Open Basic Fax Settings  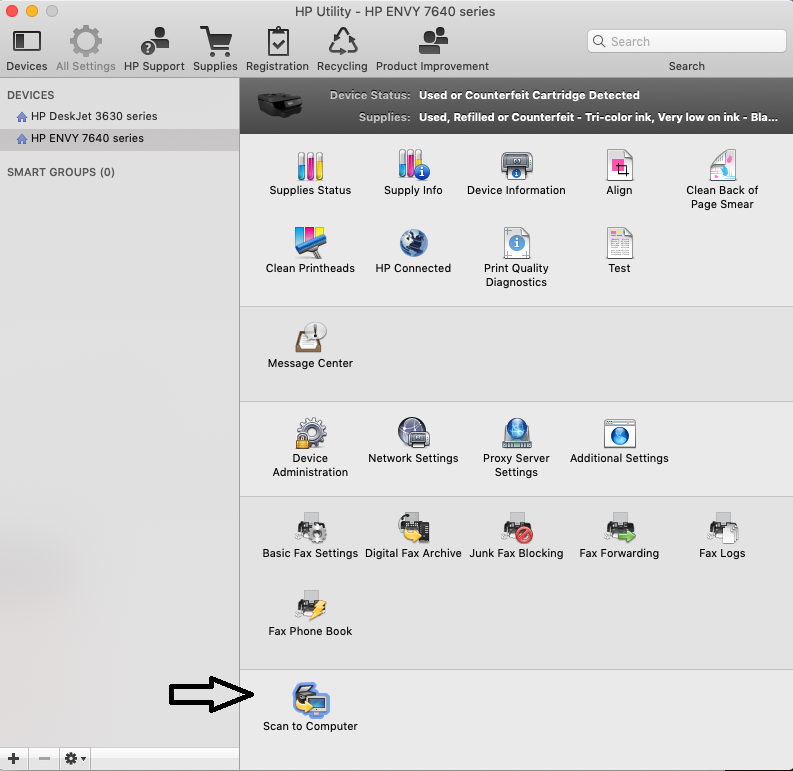pyautogui.click(x=310, y=536)
